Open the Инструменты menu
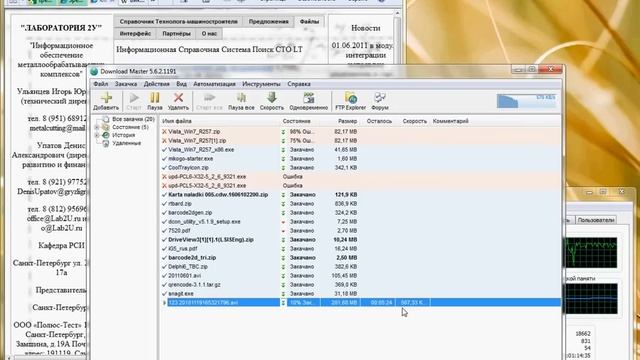 point(261,84)
